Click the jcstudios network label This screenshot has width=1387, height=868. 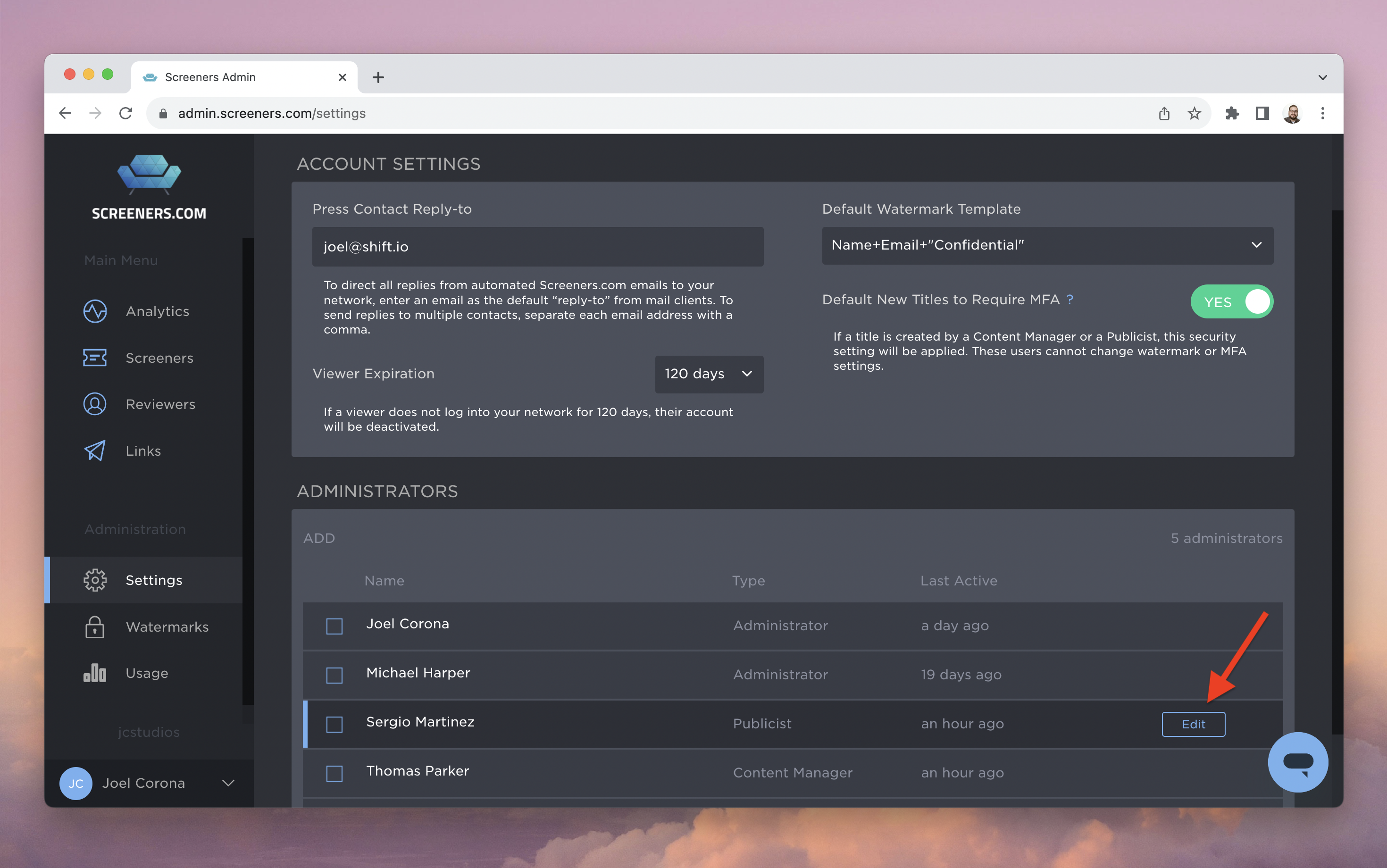tap(149, 732)
